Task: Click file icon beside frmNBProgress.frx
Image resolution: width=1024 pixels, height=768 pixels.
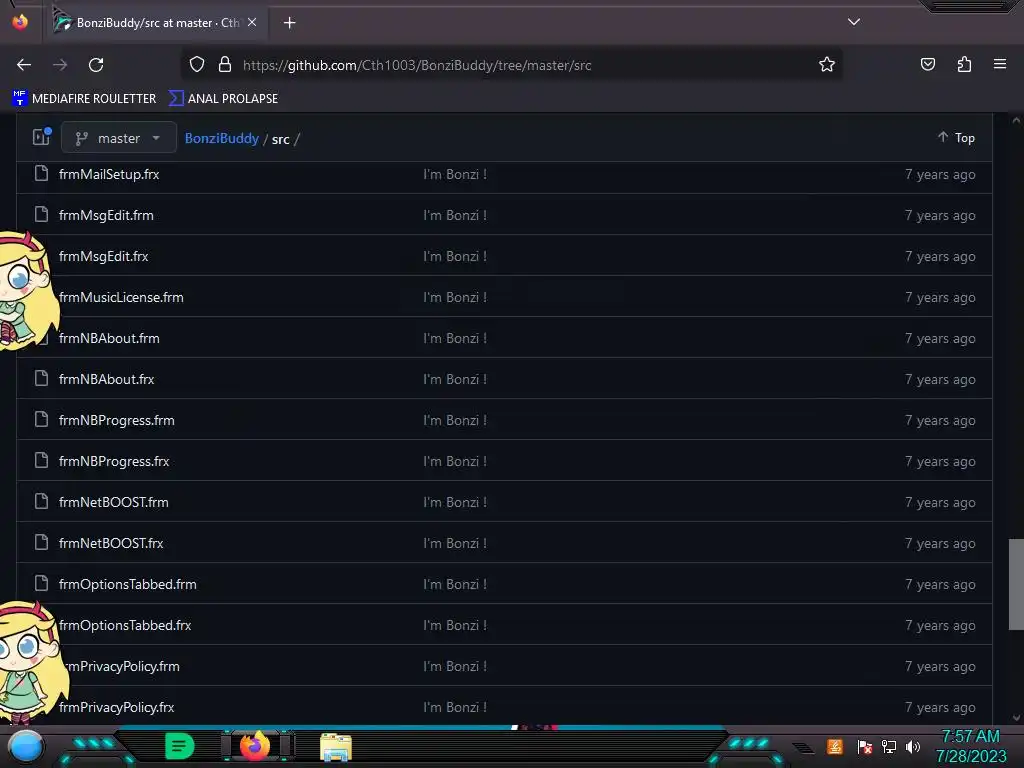Action: click(x=41, y=460)
